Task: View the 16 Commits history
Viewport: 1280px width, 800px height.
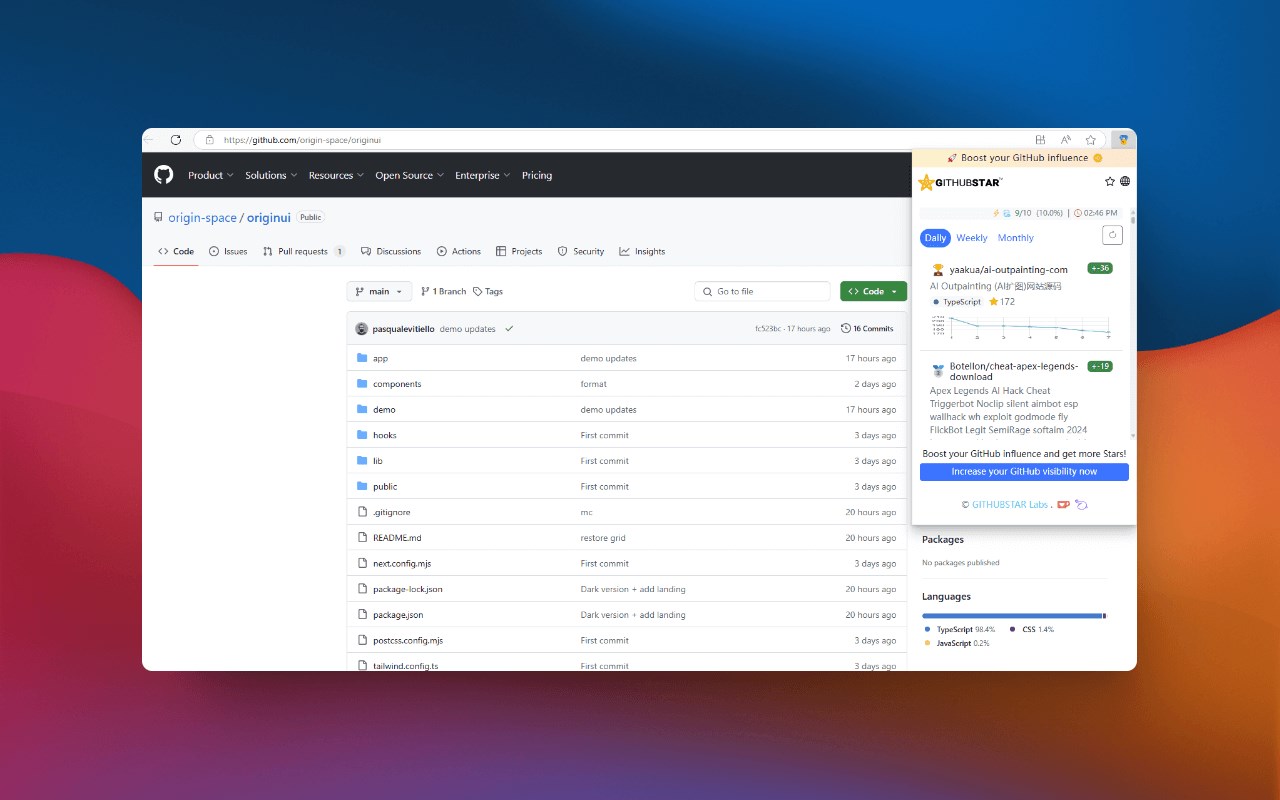Action: pyautogui.click(x=867, y=329)
